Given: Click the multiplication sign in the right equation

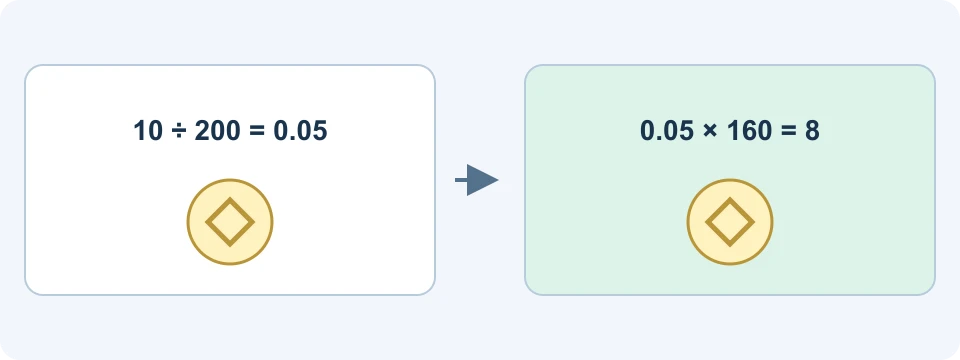Looking at the screenshot, I should coord(710,132).
